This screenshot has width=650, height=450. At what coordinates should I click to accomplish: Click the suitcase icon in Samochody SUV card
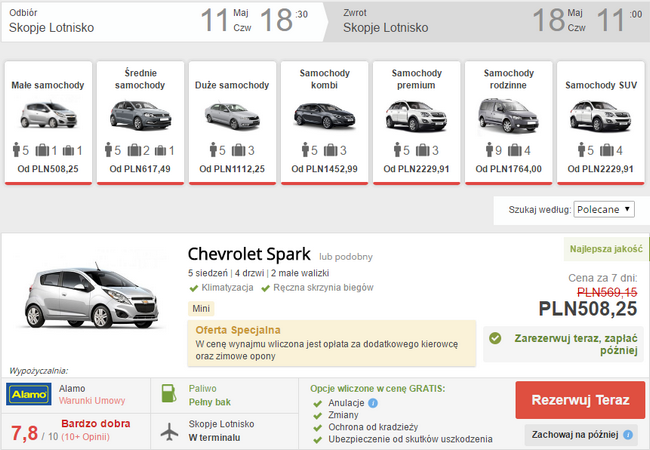(x=607, y=150)
